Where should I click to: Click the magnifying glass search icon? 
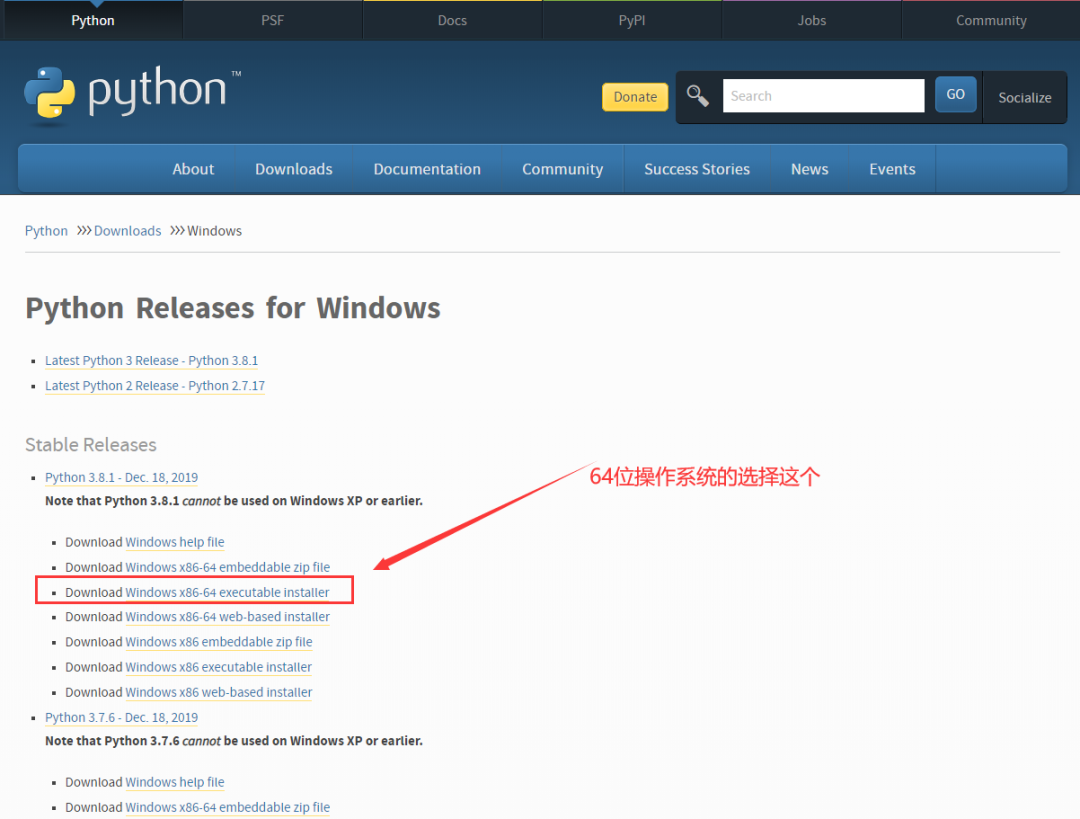click(x=697, y=96)
